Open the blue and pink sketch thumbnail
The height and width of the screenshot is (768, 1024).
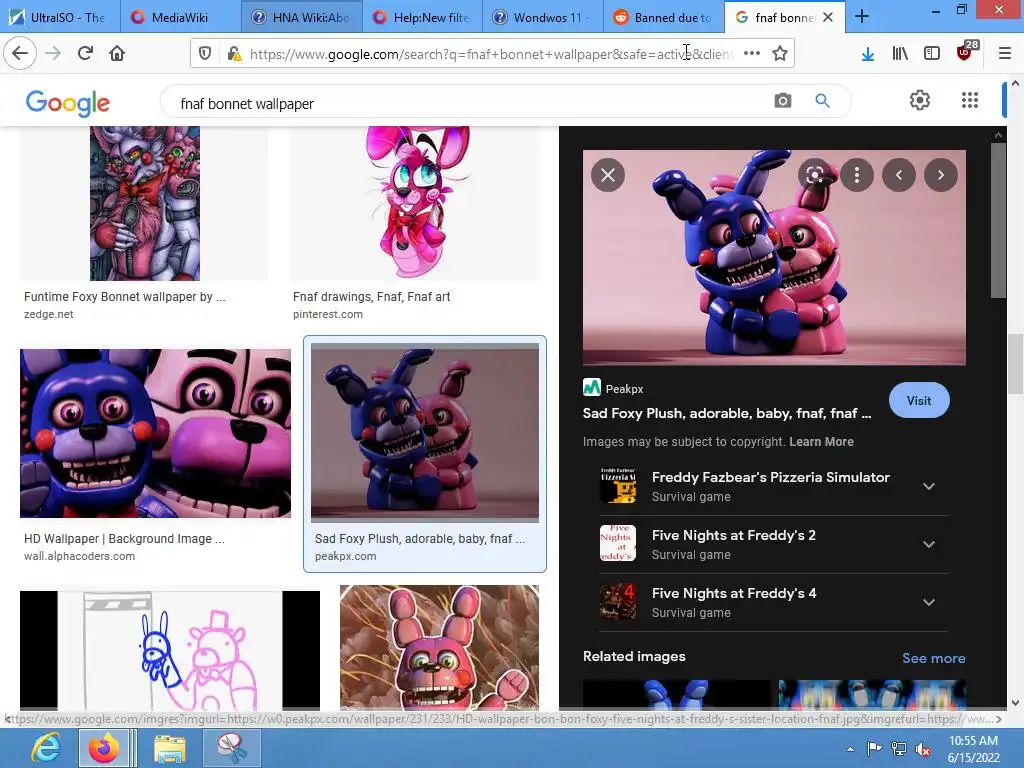(x=170, y=650)
